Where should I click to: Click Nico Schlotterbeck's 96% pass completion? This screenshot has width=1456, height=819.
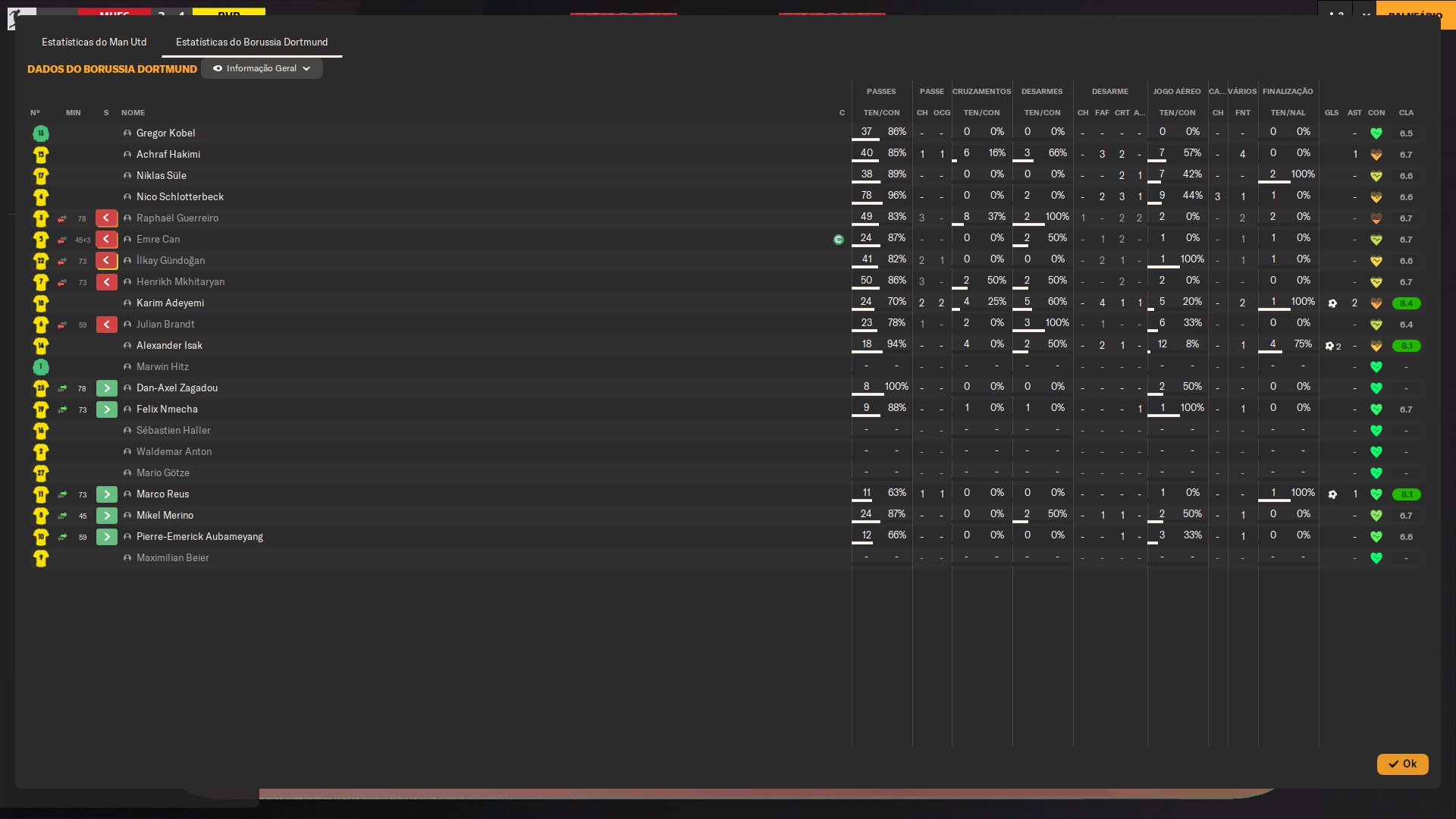(897, 195)
